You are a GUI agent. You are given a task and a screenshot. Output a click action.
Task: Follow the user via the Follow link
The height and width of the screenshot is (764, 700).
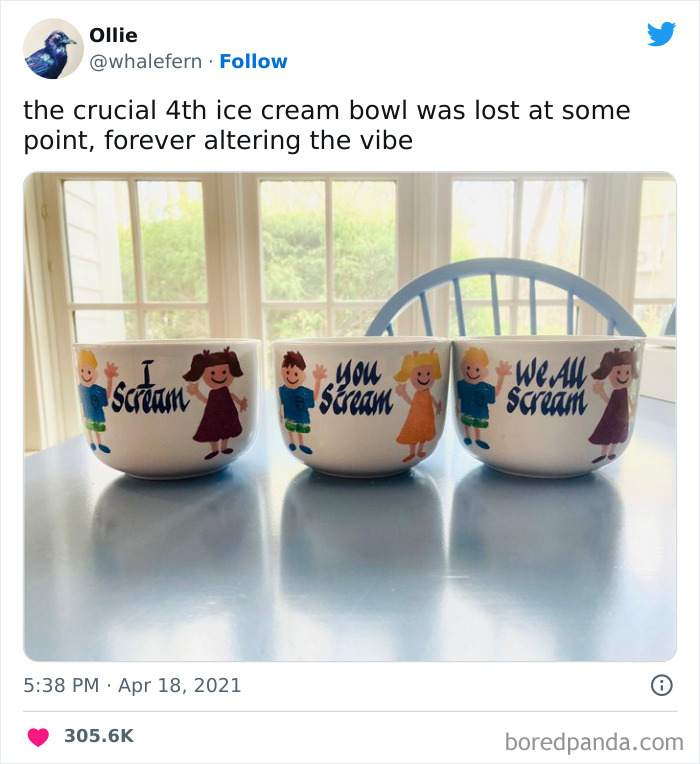coord(253,61)
